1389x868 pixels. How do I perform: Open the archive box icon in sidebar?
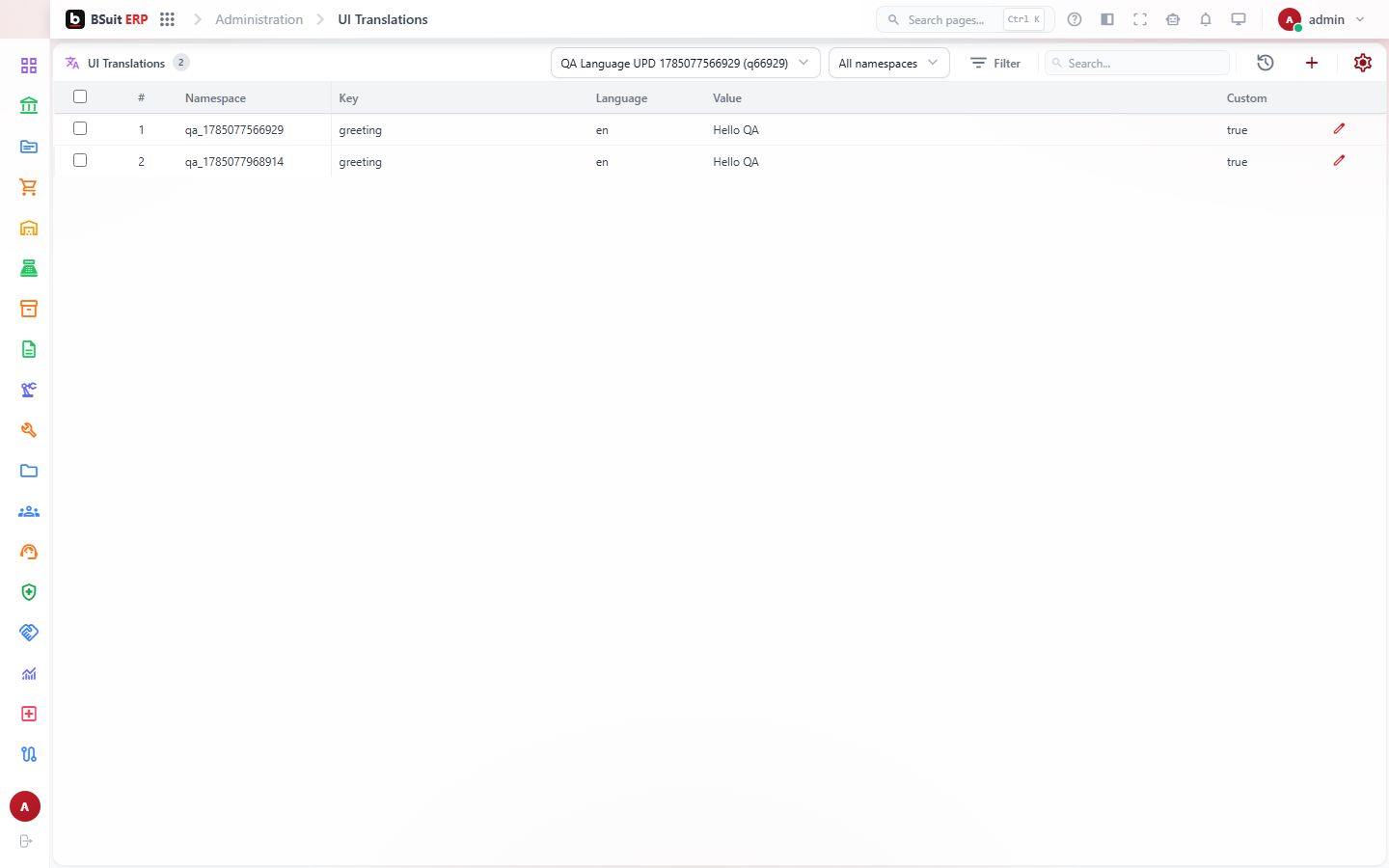(29, 309)
